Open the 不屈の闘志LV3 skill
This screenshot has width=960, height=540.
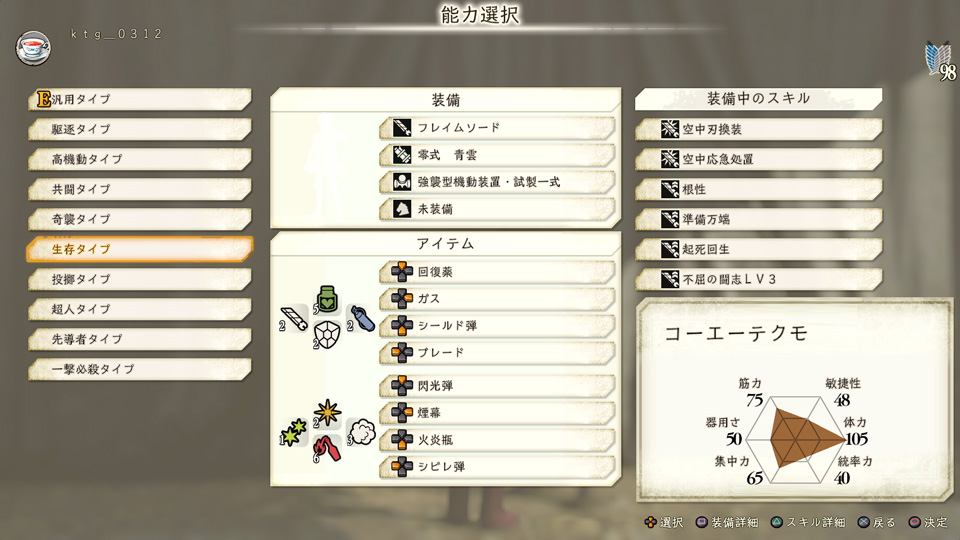click(x=759, y=279)
